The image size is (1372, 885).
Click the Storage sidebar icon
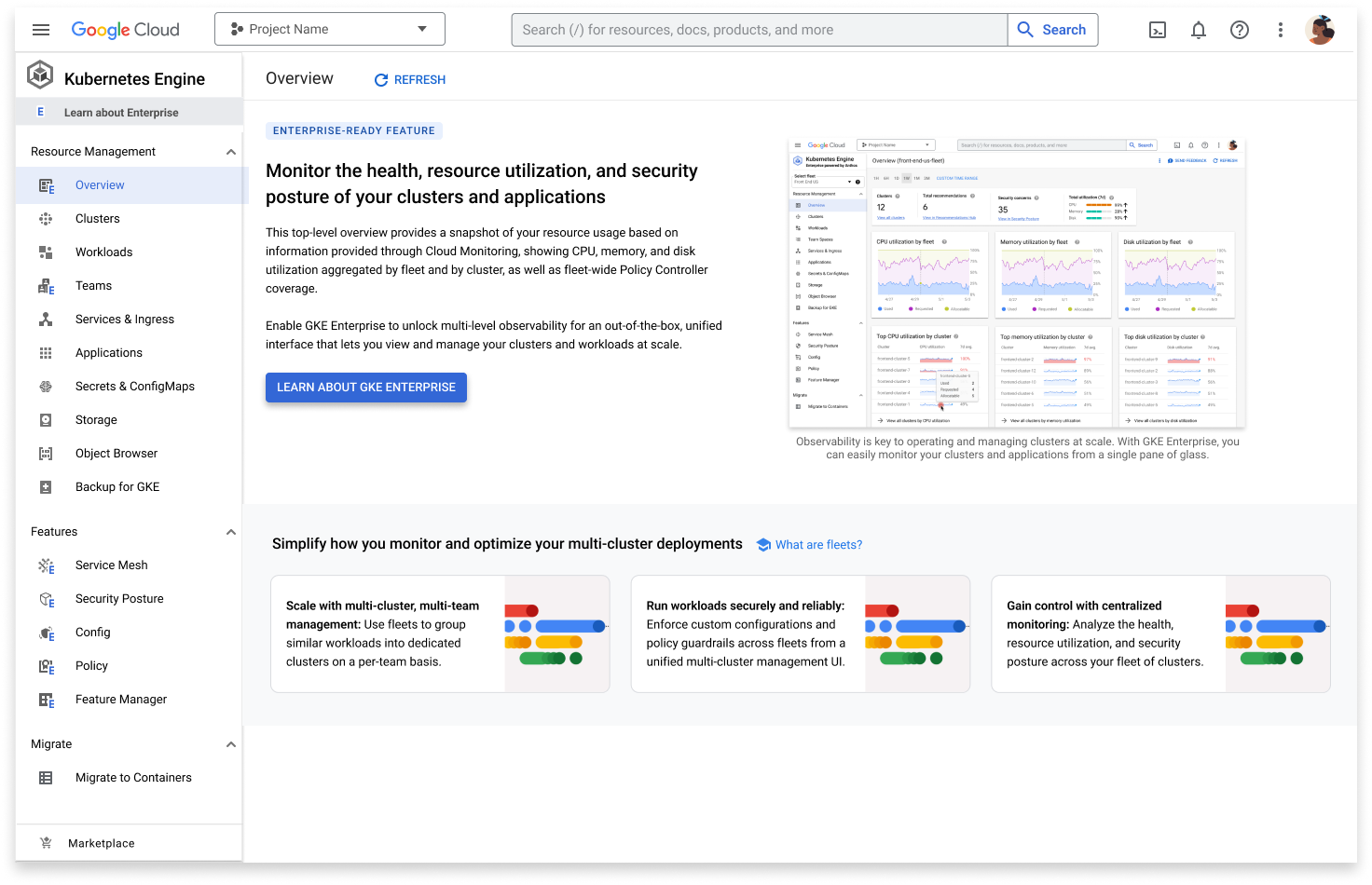click(x=46, y=420)
